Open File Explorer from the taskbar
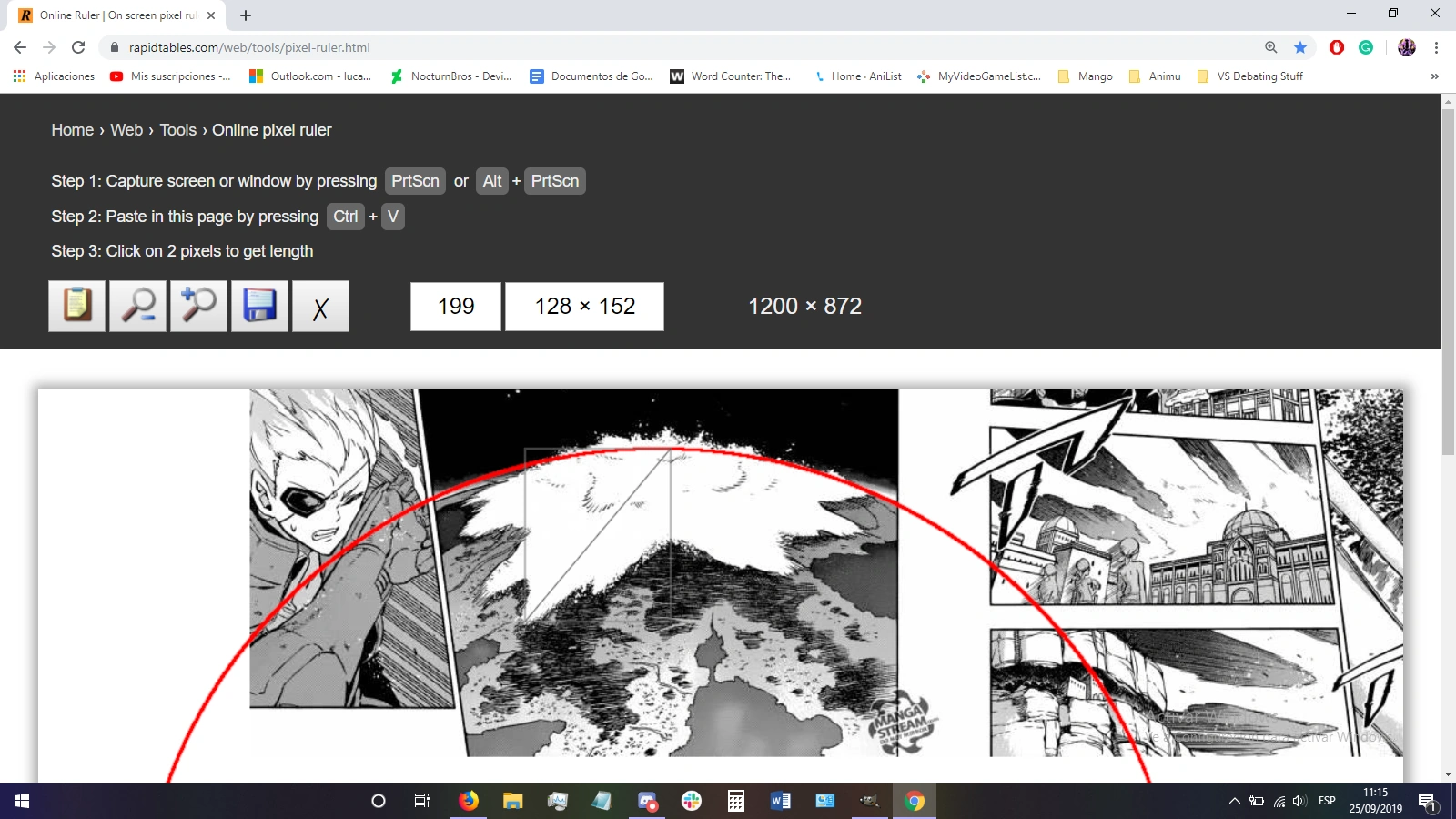The width and height of the screenshot is (1456, 819). [x=513, y=801]
